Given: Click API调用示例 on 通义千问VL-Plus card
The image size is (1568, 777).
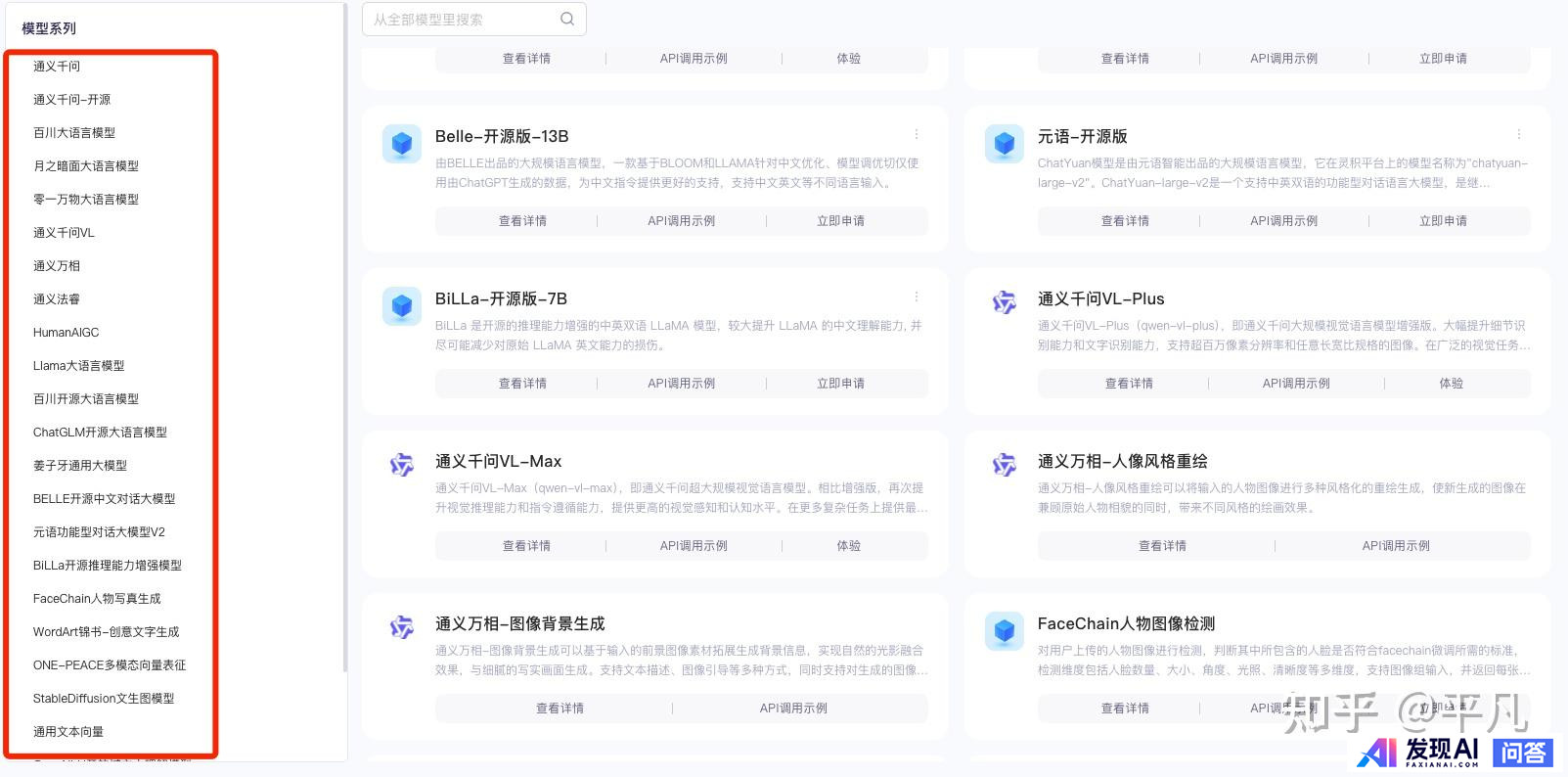Looking at the screenshot, I should point(1296,384).
